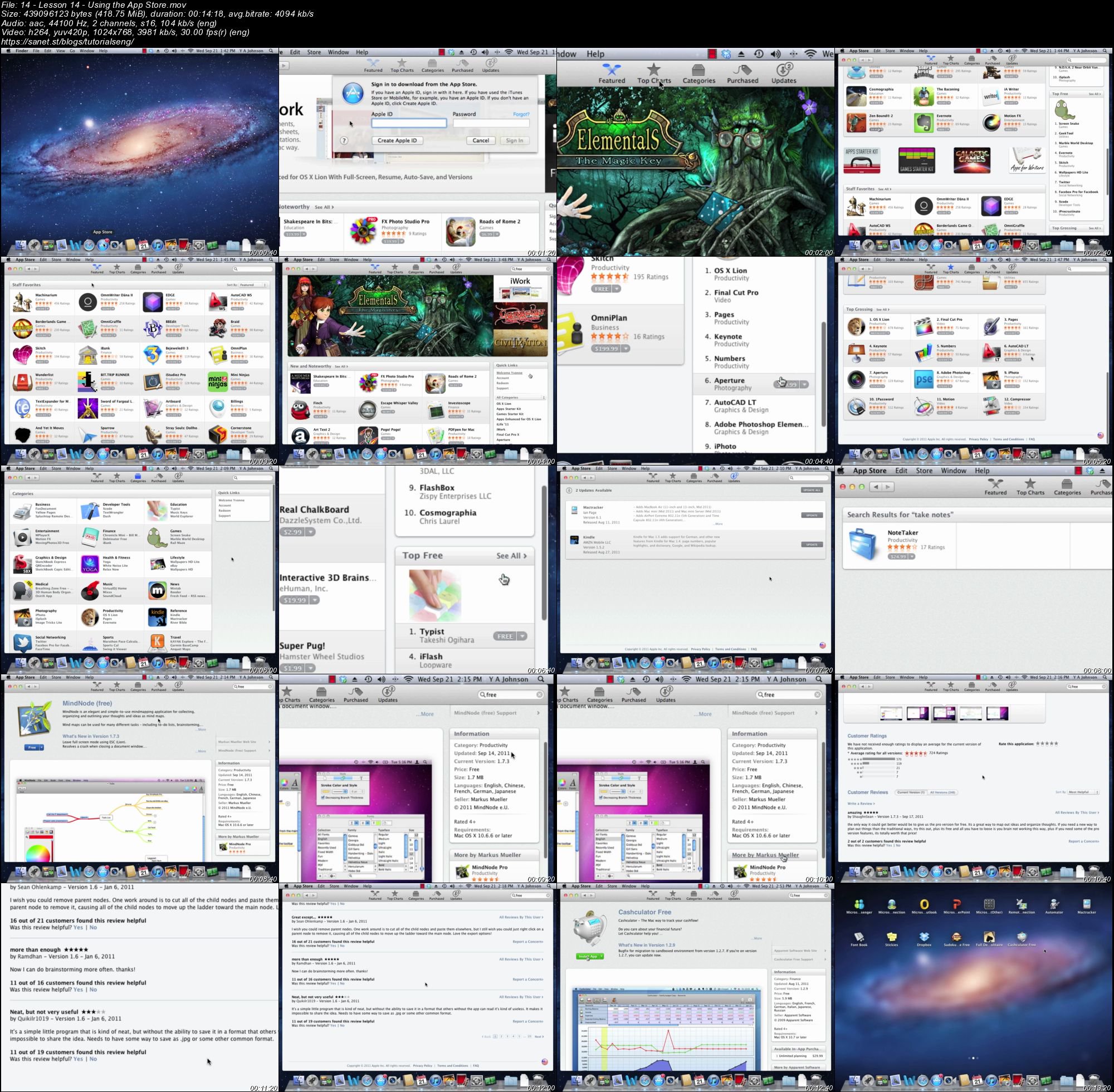
Task: Click help question-mark button in sign-in dialog
Action: click(x=344, y=140)
